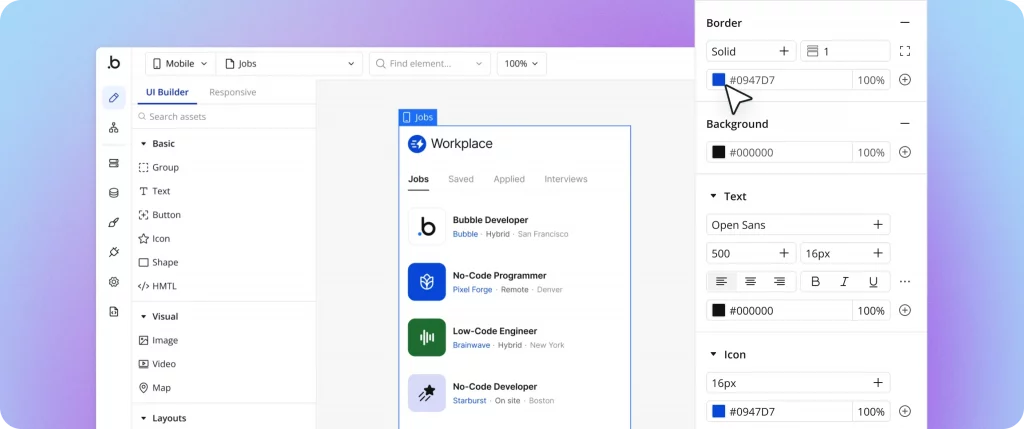Add text color with plus-circle icon
Viewport: 1024px width, 429px height.
pos(904,310)
